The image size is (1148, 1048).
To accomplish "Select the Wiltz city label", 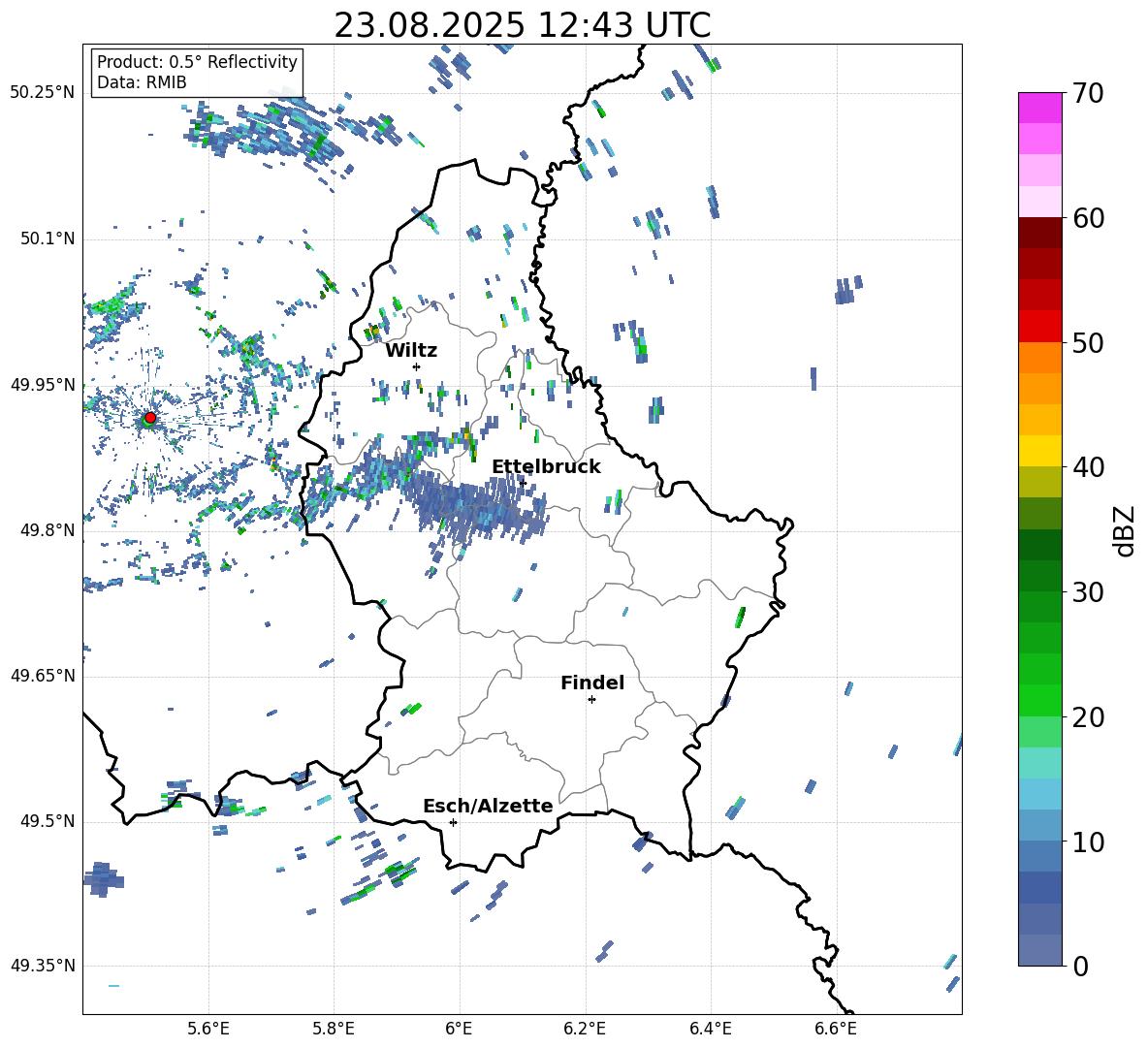I will pos(411,351).
